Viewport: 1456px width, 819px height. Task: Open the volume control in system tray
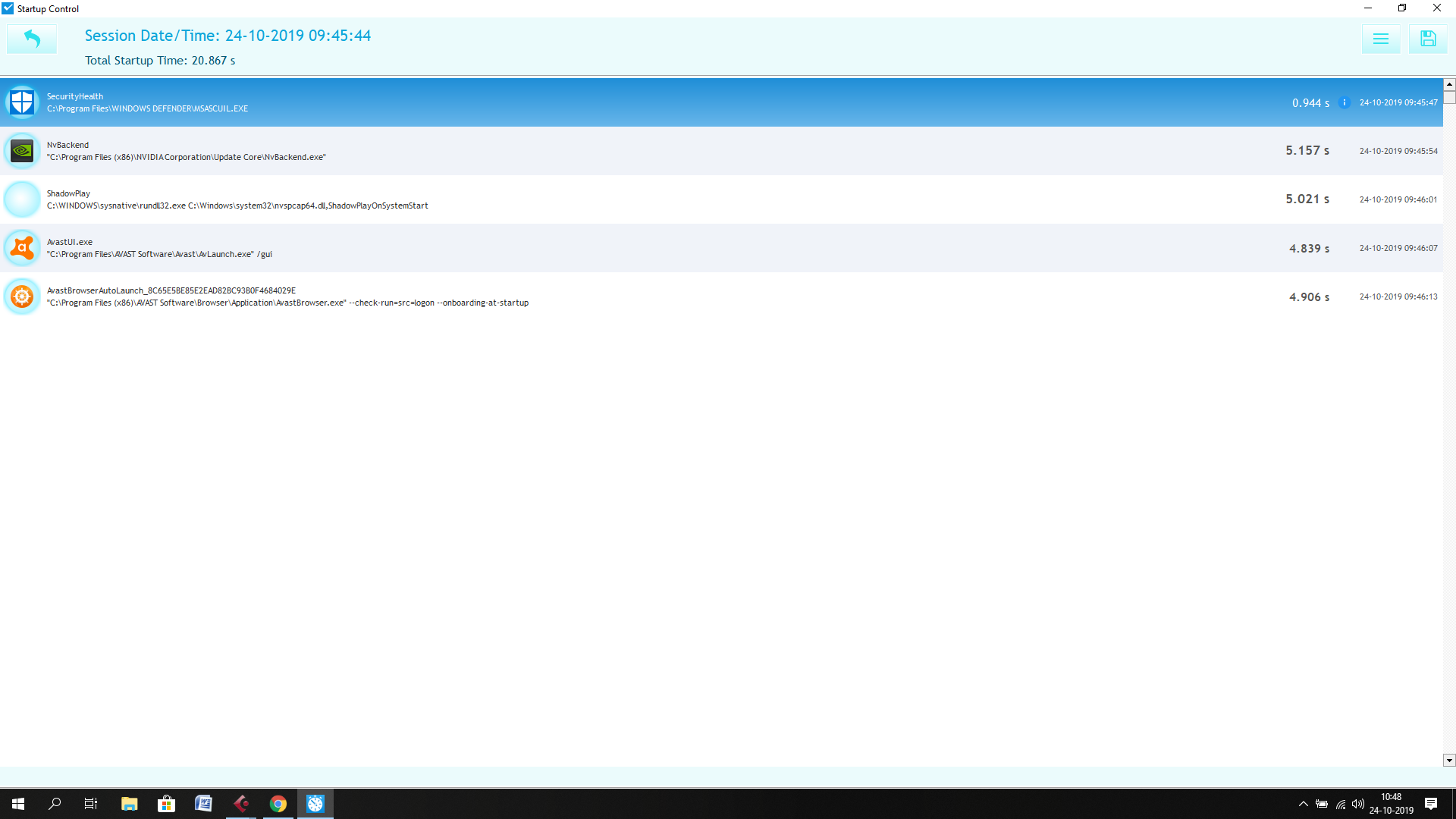pyautogui.click(x=1358, y=804)
